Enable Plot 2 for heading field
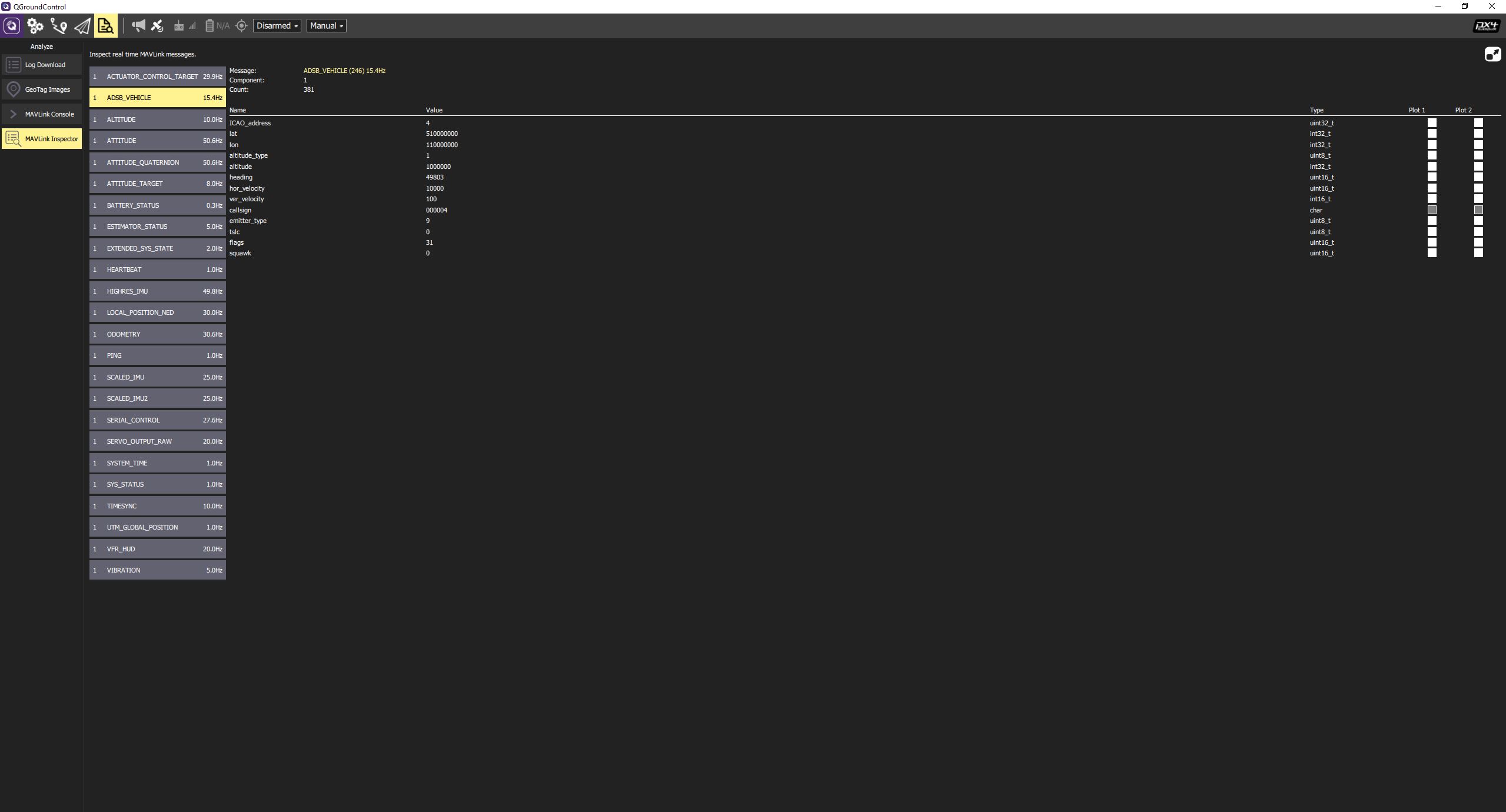The width and height of the screenshot is (1506, 812). (x=1478, y=177)
